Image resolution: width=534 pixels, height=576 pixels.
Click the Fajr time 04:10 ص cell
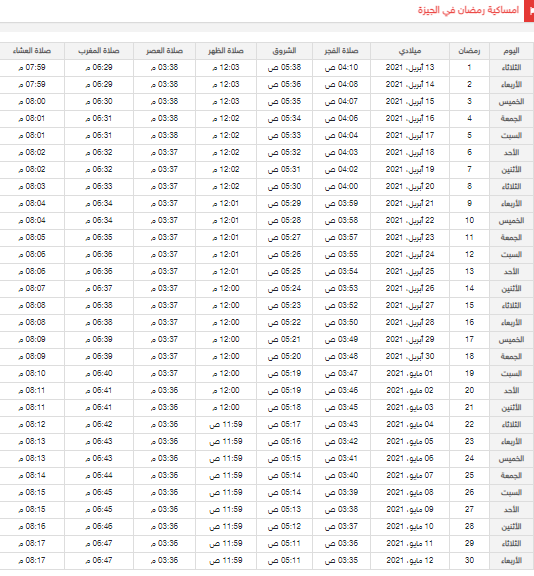342,68
